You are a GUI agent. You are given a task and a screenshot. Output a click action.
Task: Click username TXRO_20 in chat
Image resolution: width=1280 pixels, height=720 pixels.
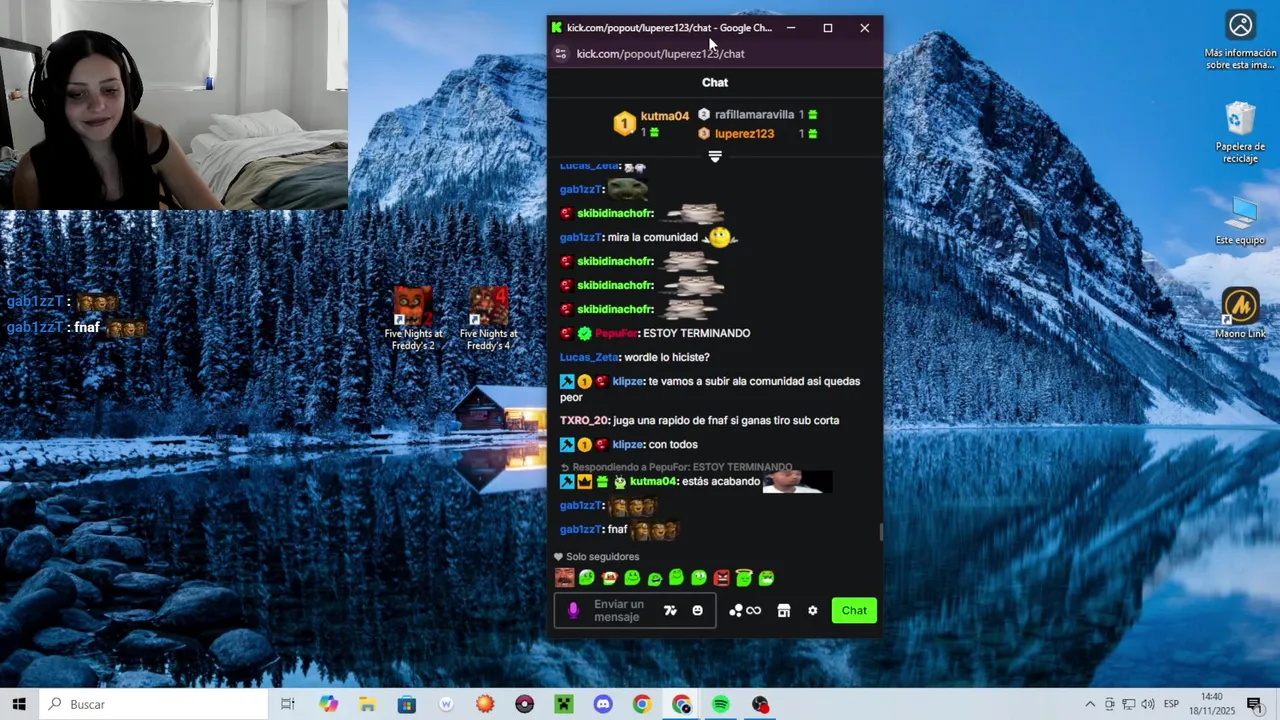point(584,420)
